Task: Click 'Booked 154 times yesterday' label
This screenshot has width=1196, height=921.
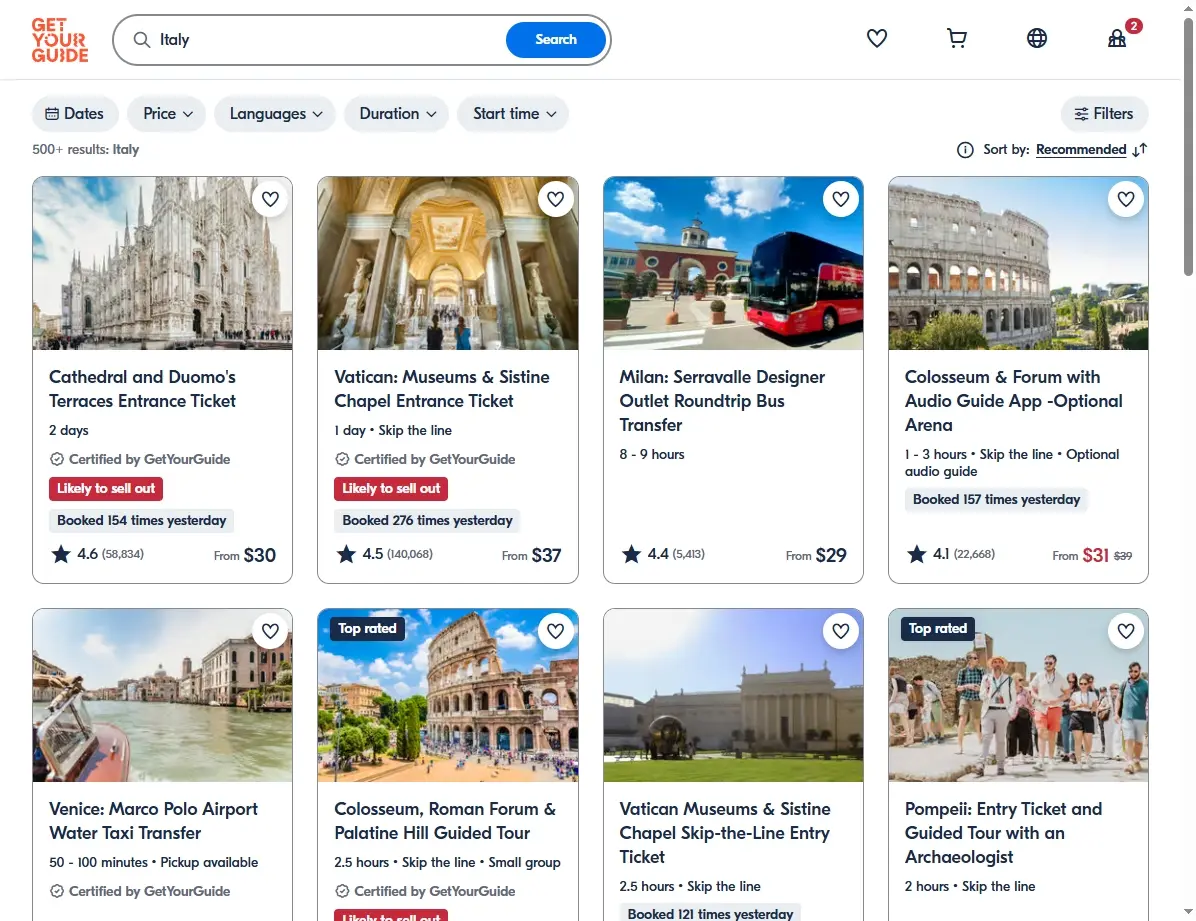Action: (142, 520)
